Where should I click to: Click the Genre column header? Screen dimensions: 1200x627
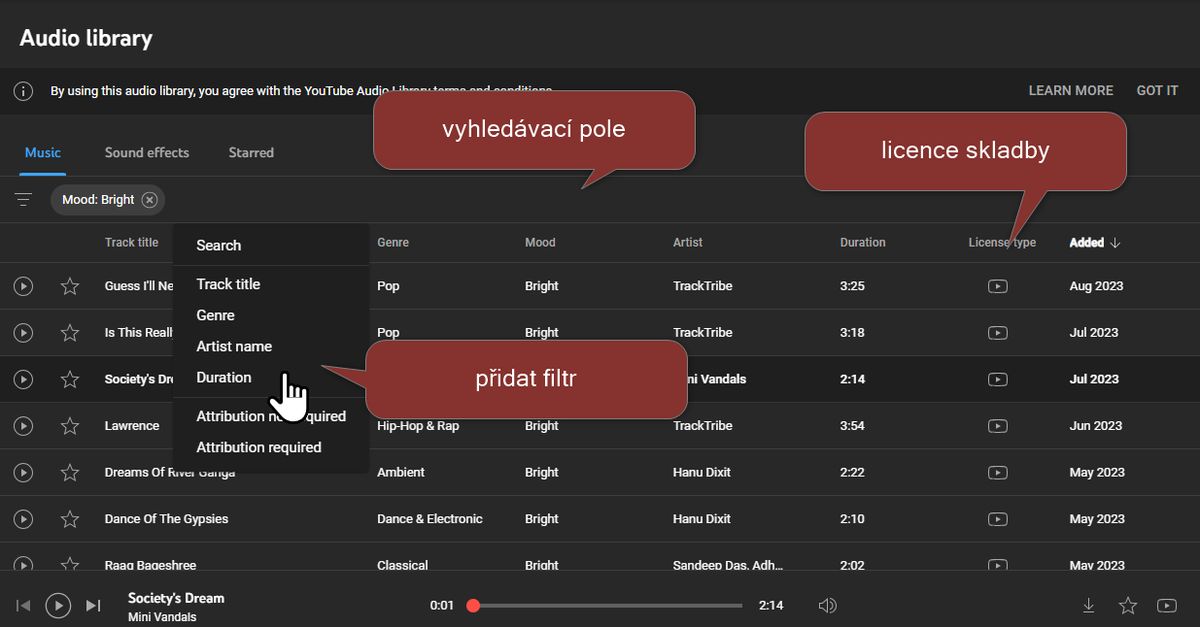click(393, 242)
